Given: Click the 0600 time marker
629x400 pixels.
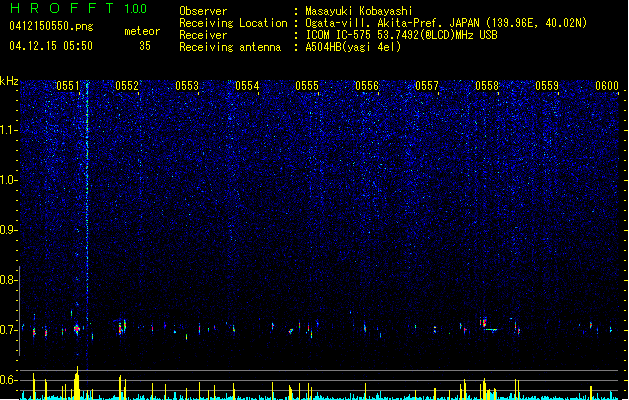Looking at the screenshot, I should point(607,86).
